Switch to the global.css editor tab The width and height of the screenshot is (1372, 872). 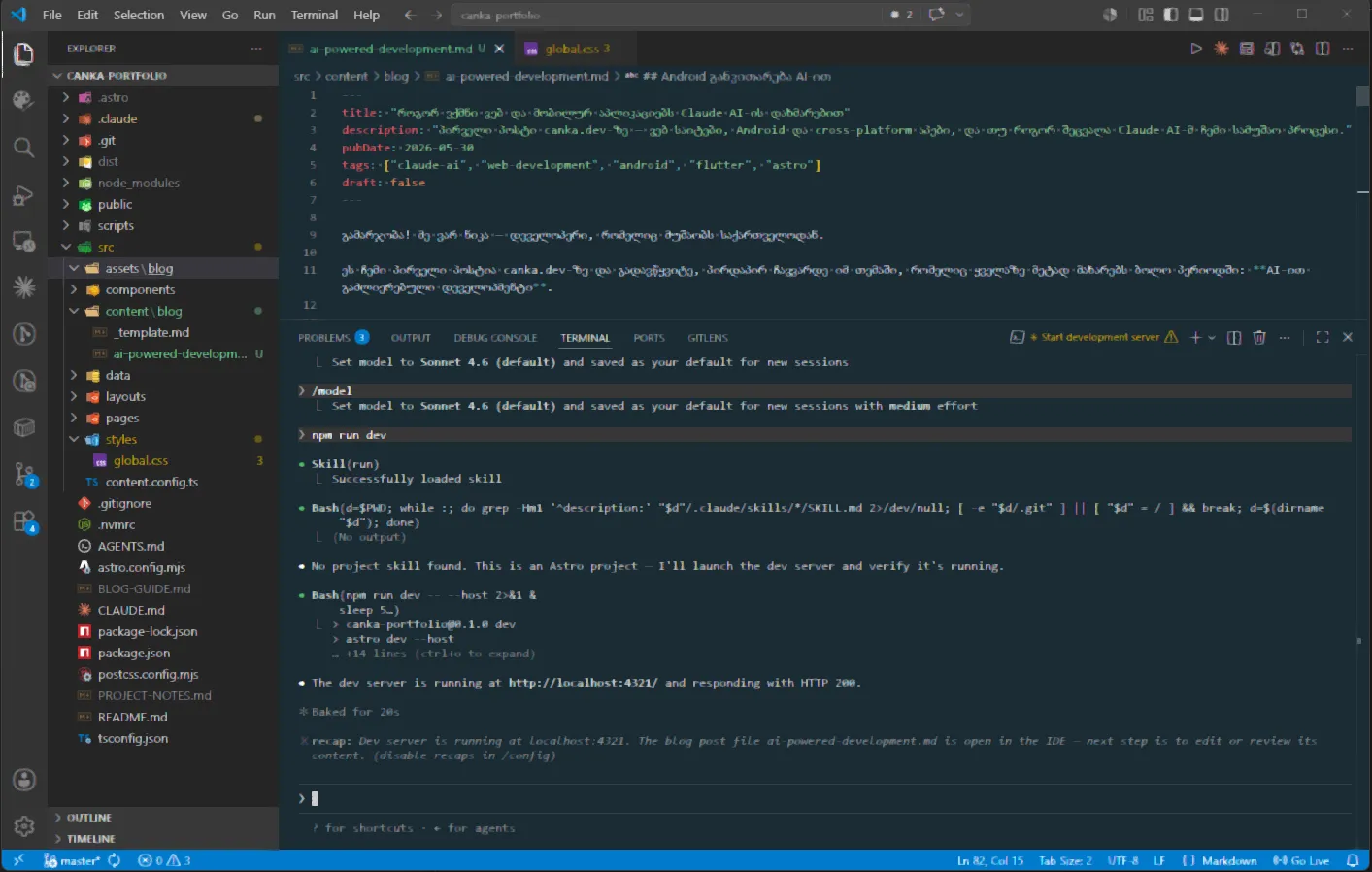click(577, 49)
